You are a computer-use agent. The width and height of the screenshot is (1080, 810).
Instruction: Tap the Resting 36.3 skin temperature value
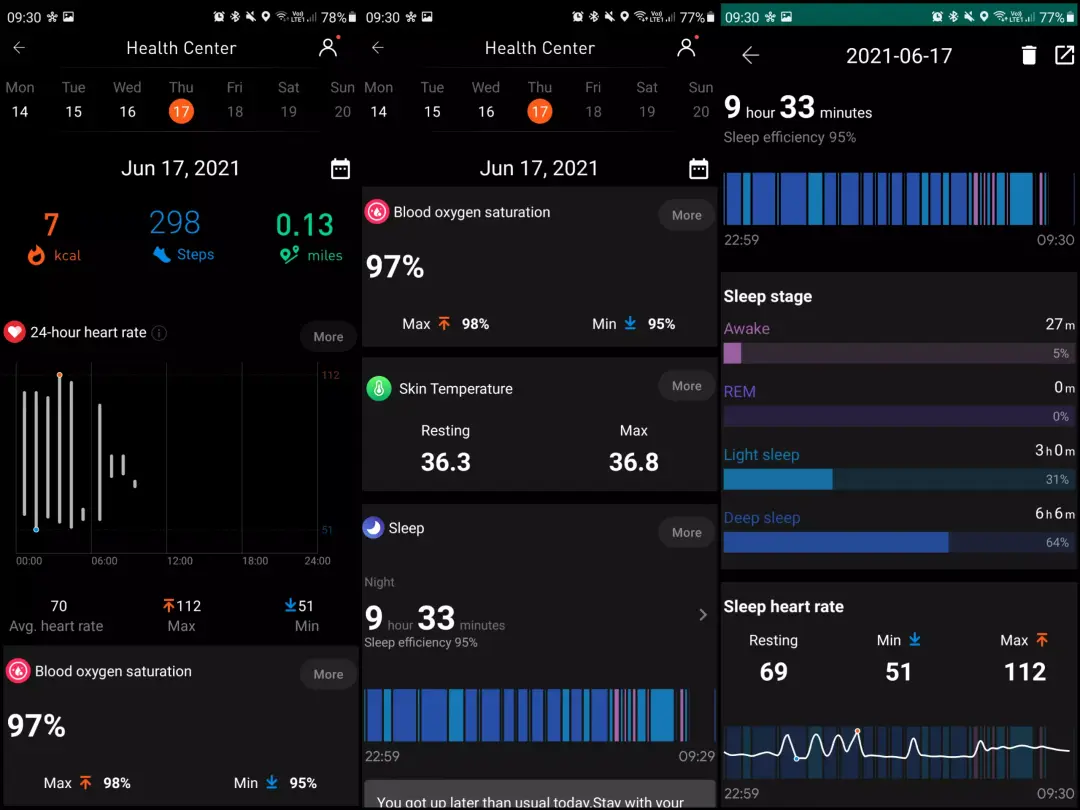446,462
